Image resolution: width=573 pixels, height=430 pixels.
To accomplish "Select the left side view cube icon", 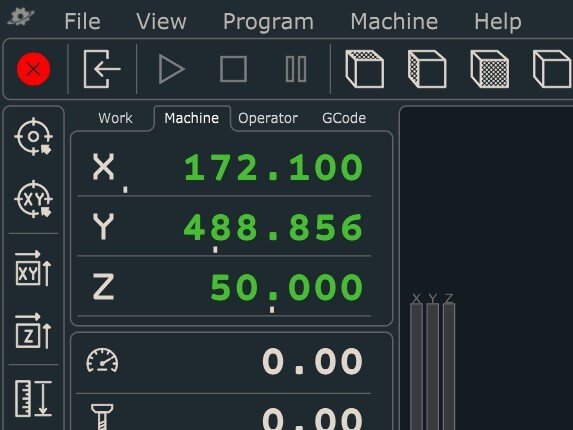I will coord(427,69).
